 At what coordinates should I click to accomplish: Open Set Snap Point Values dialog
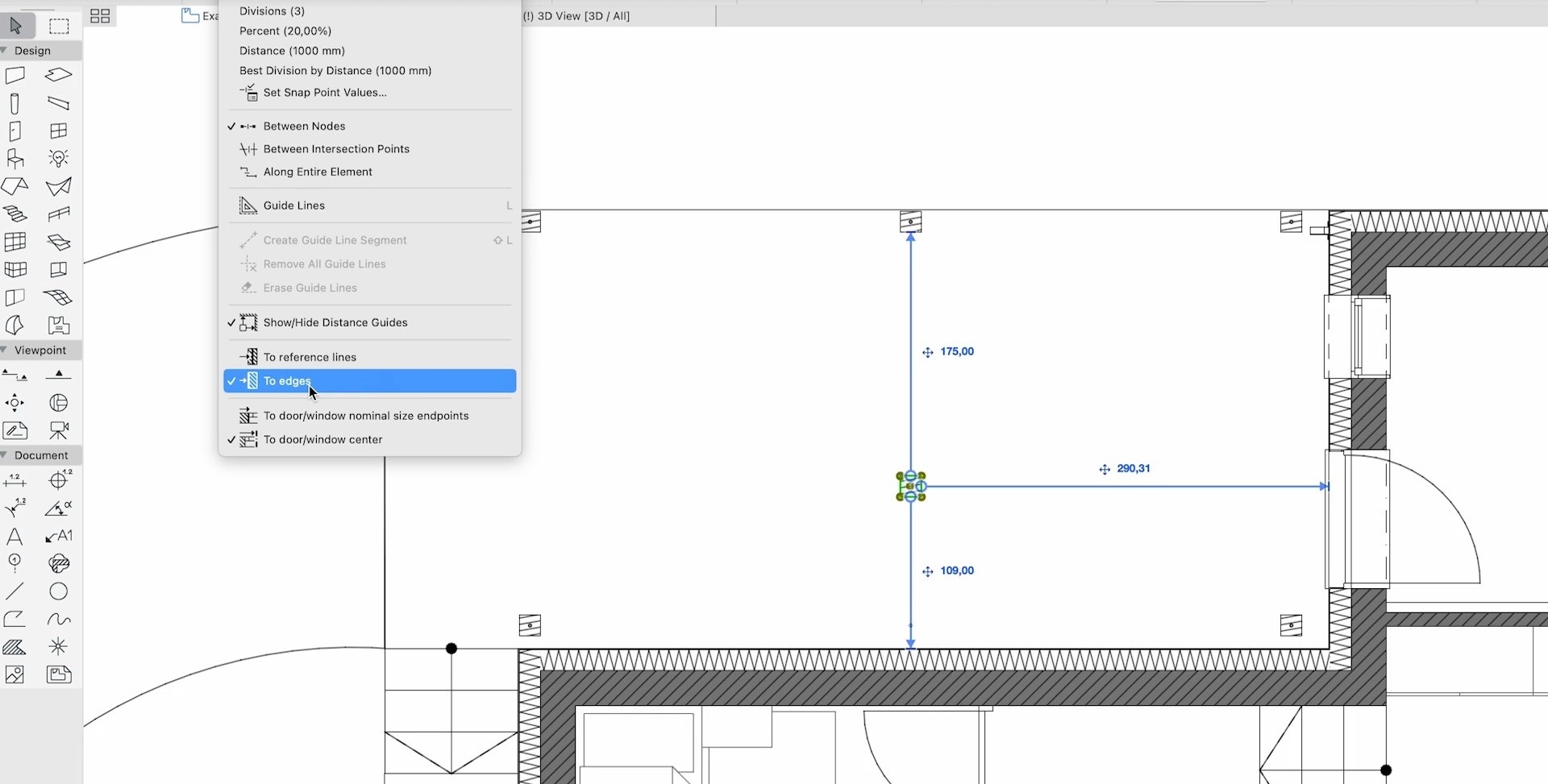(370, 93)
